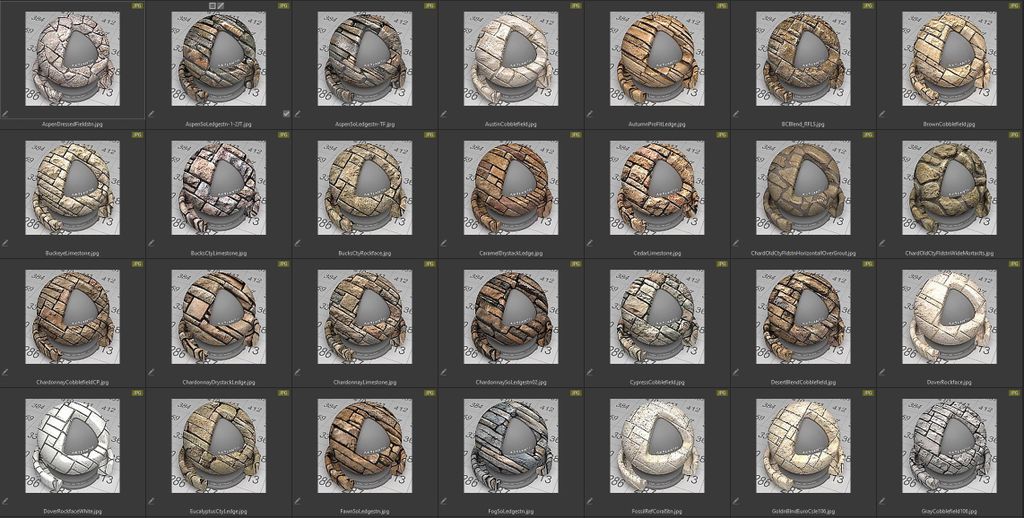Click the pencil icon on AspenDressedFieldstn tile
The width and height of the screenshot is (1024, 518).
(x=5, y=114)
